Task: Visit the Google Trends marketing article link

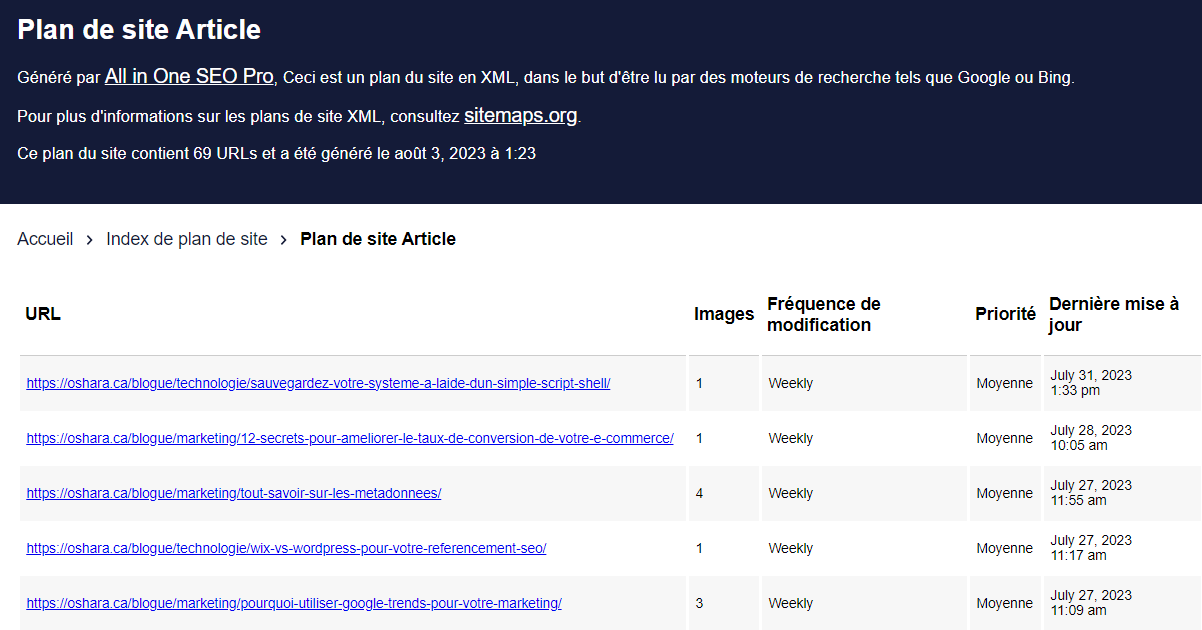Action: 293,603
